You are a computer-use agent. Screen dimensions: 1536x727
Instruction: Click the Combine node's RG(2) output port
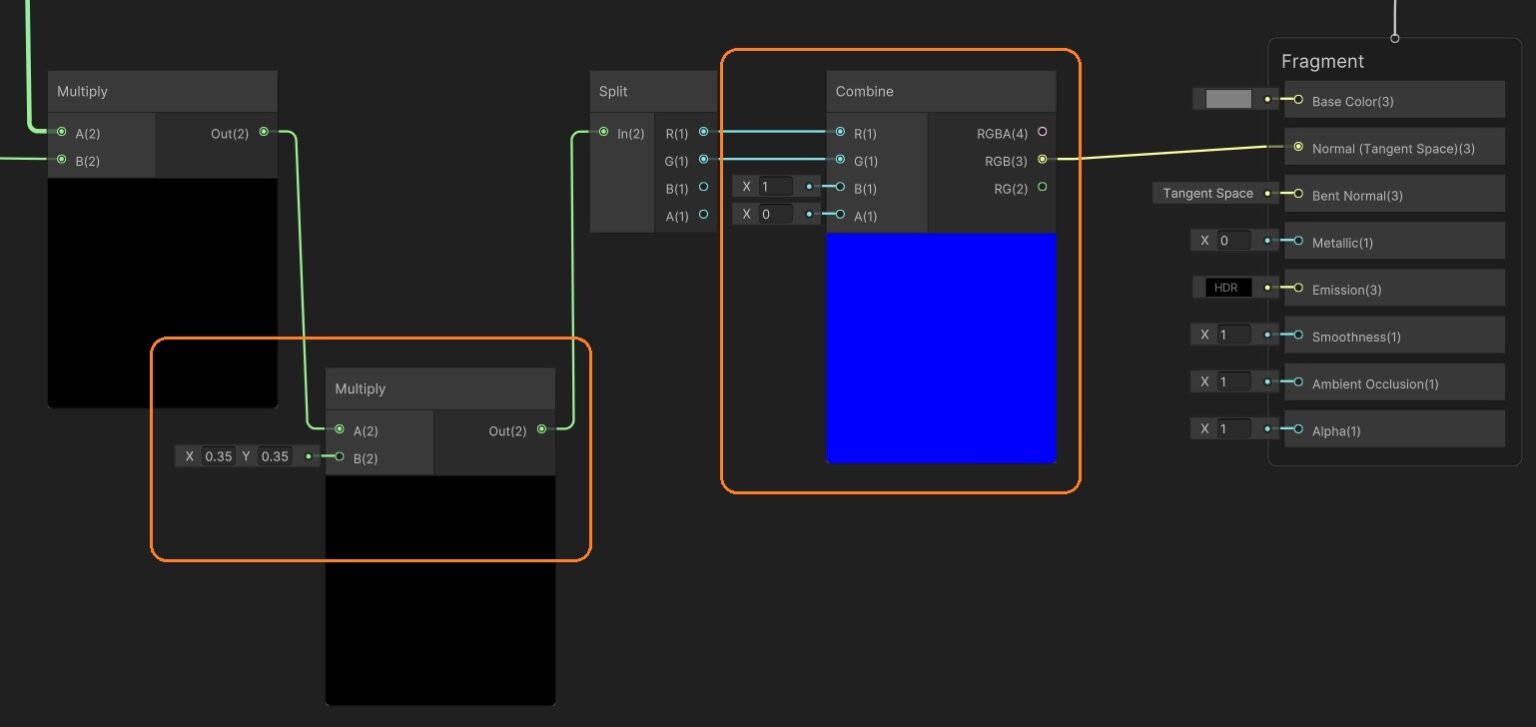click(x=1043, y=187)
